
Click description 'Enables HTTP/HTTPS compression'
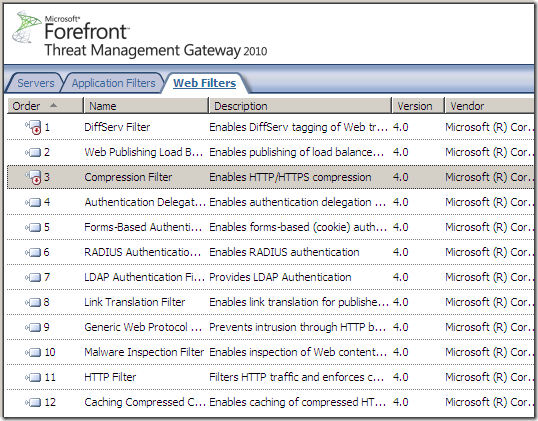(290, 177)
